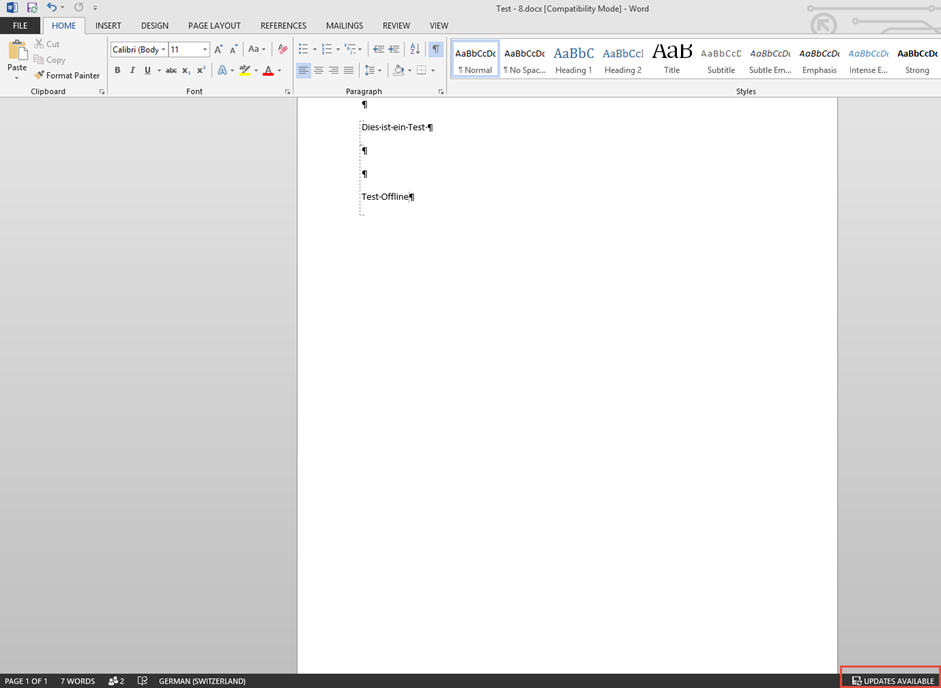Apply paragraph shading with the paint bucket
Image resolution: width=941 pixels, height=688 pixels.
pyautogui.click(x=398, y=70)
